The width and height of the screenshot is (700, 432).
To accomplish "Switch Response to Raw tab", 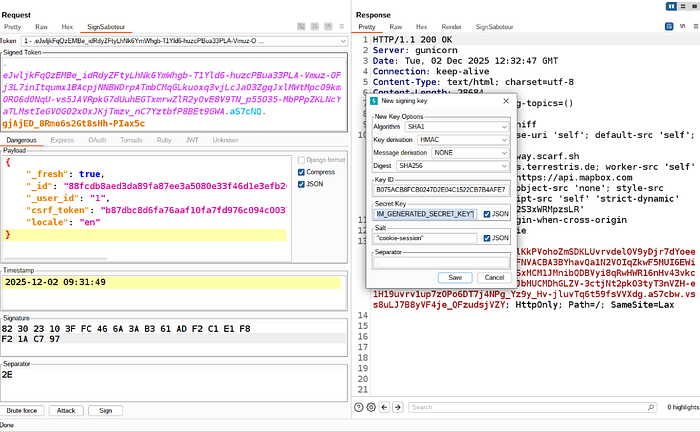I will coord(396,27).
